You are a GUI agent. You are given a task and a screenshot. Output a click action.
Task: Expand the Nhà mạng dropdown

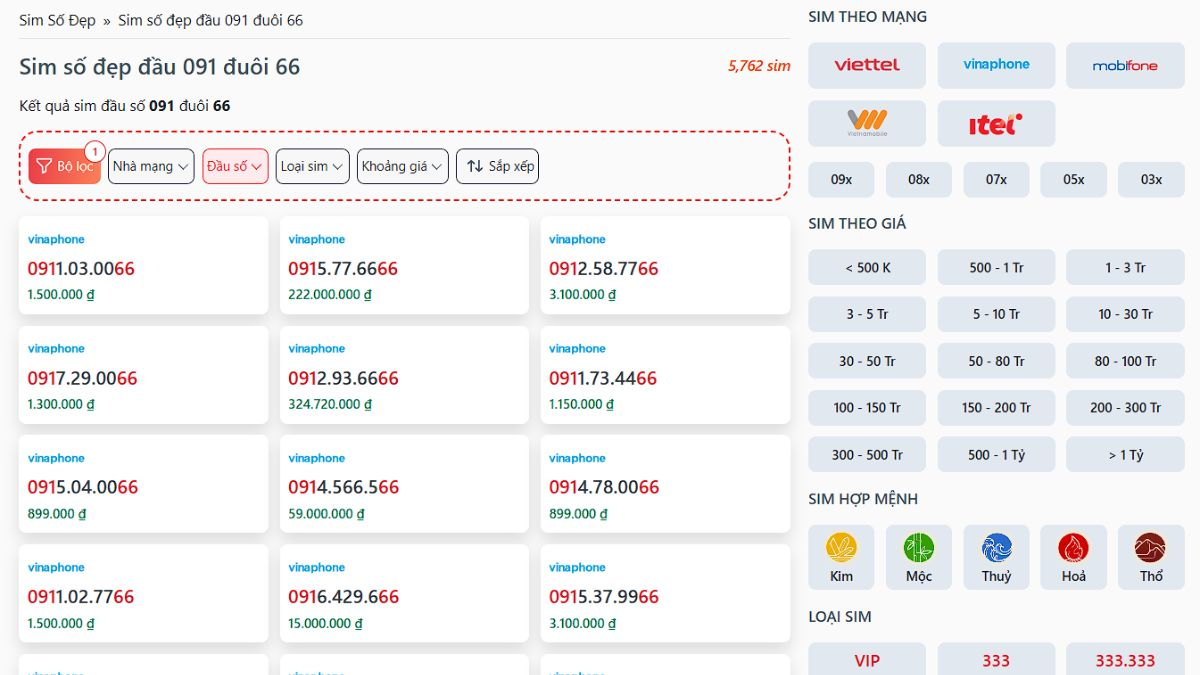151,166
